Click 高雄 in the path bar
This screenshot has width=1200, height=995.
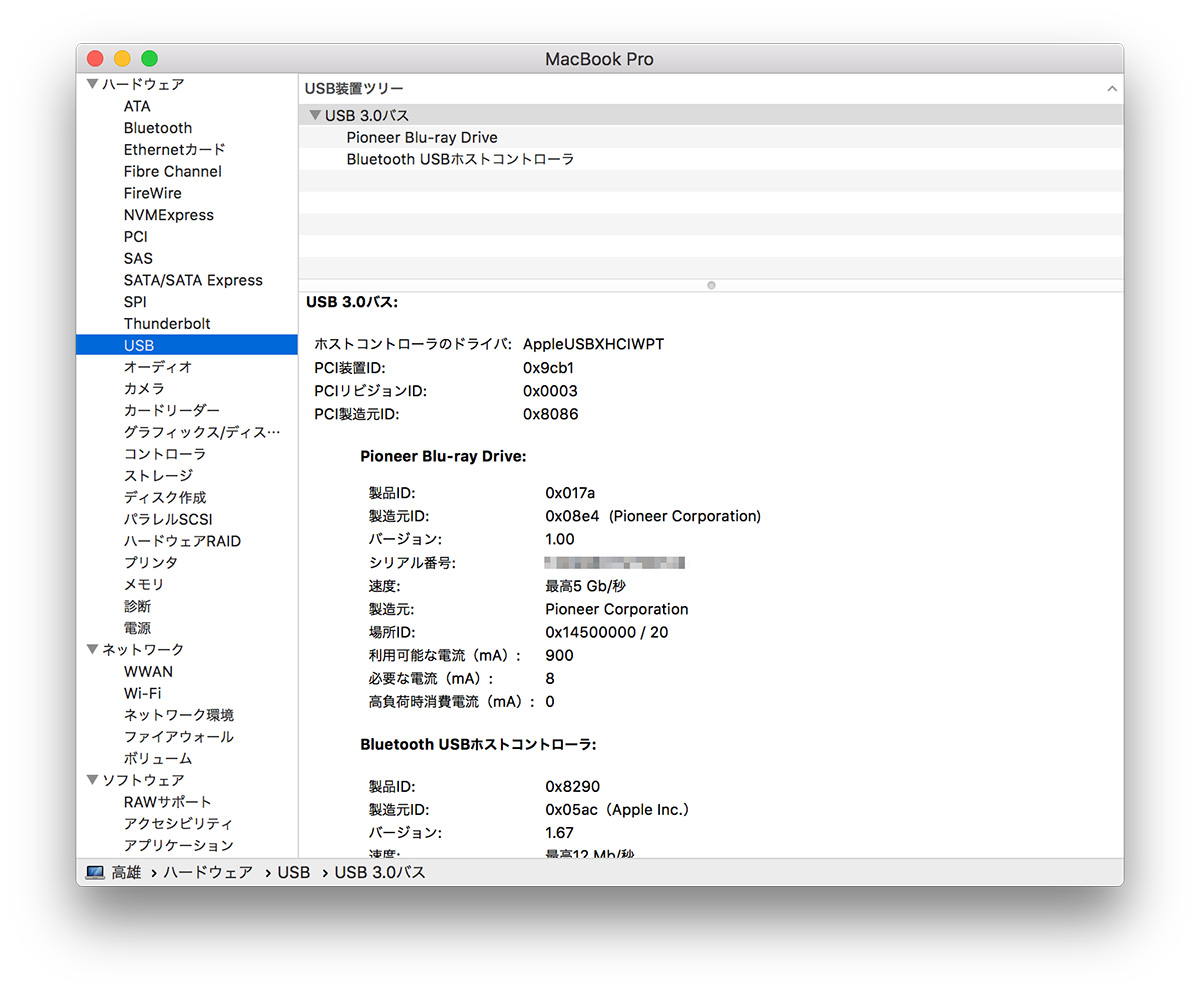126,873
